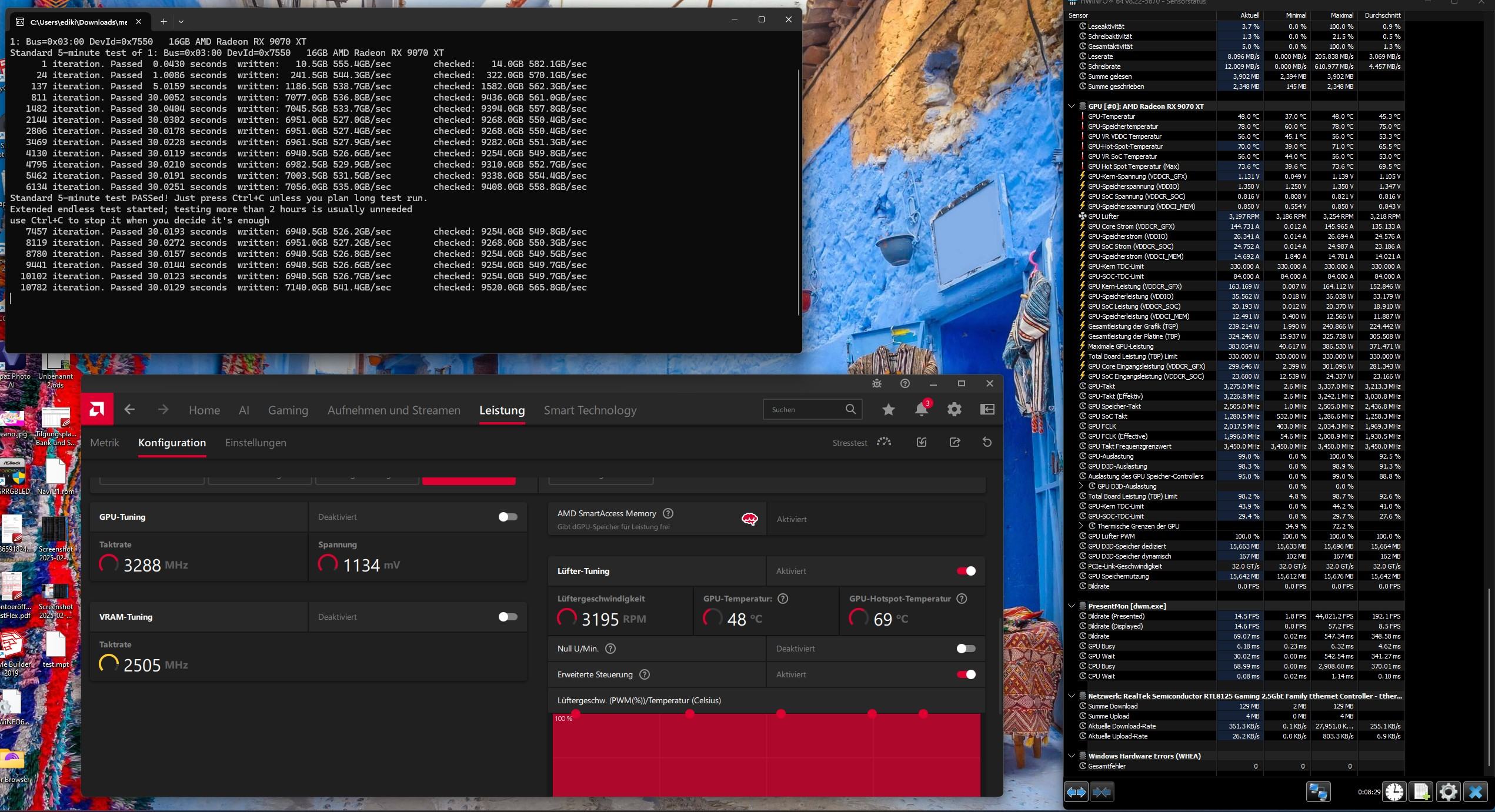Enable the Null U/Min. toggle
The height and width of the screenshot is (812, 1495).
pyautogui.click(x=966, y=649)
